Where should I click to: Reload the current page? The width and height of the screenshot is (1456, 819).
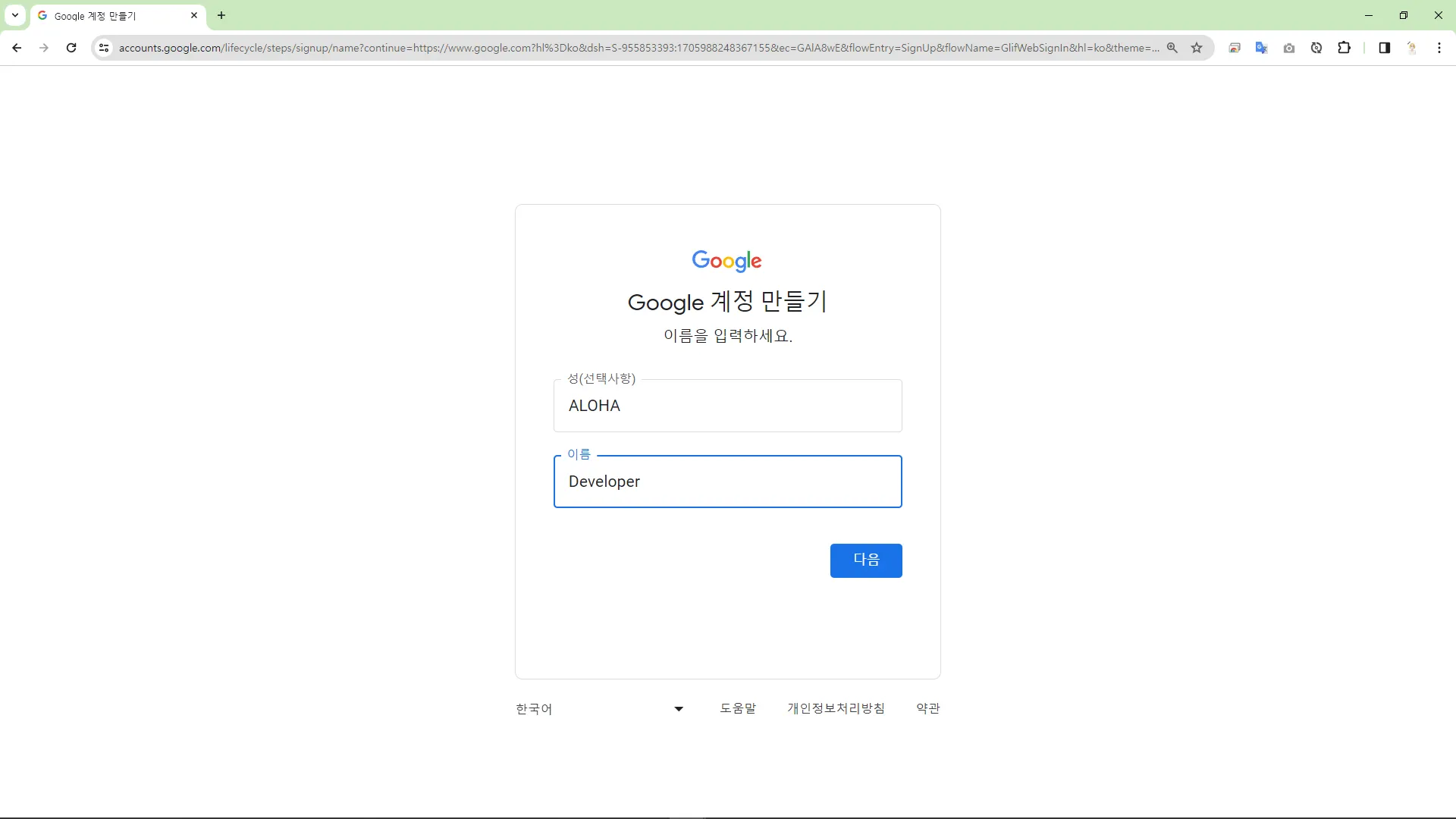(71, 48)
